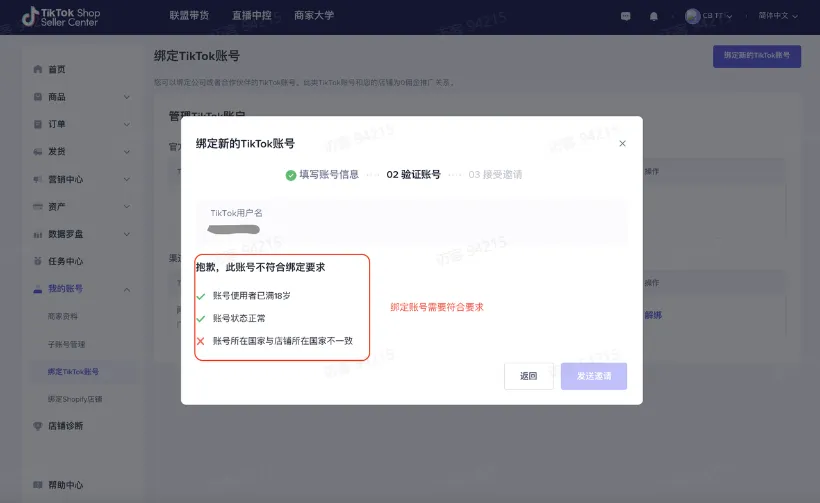Viewport: 820px width, 503px height.
Task: Click the red X beside country mismatch
Action: point(201,341)
